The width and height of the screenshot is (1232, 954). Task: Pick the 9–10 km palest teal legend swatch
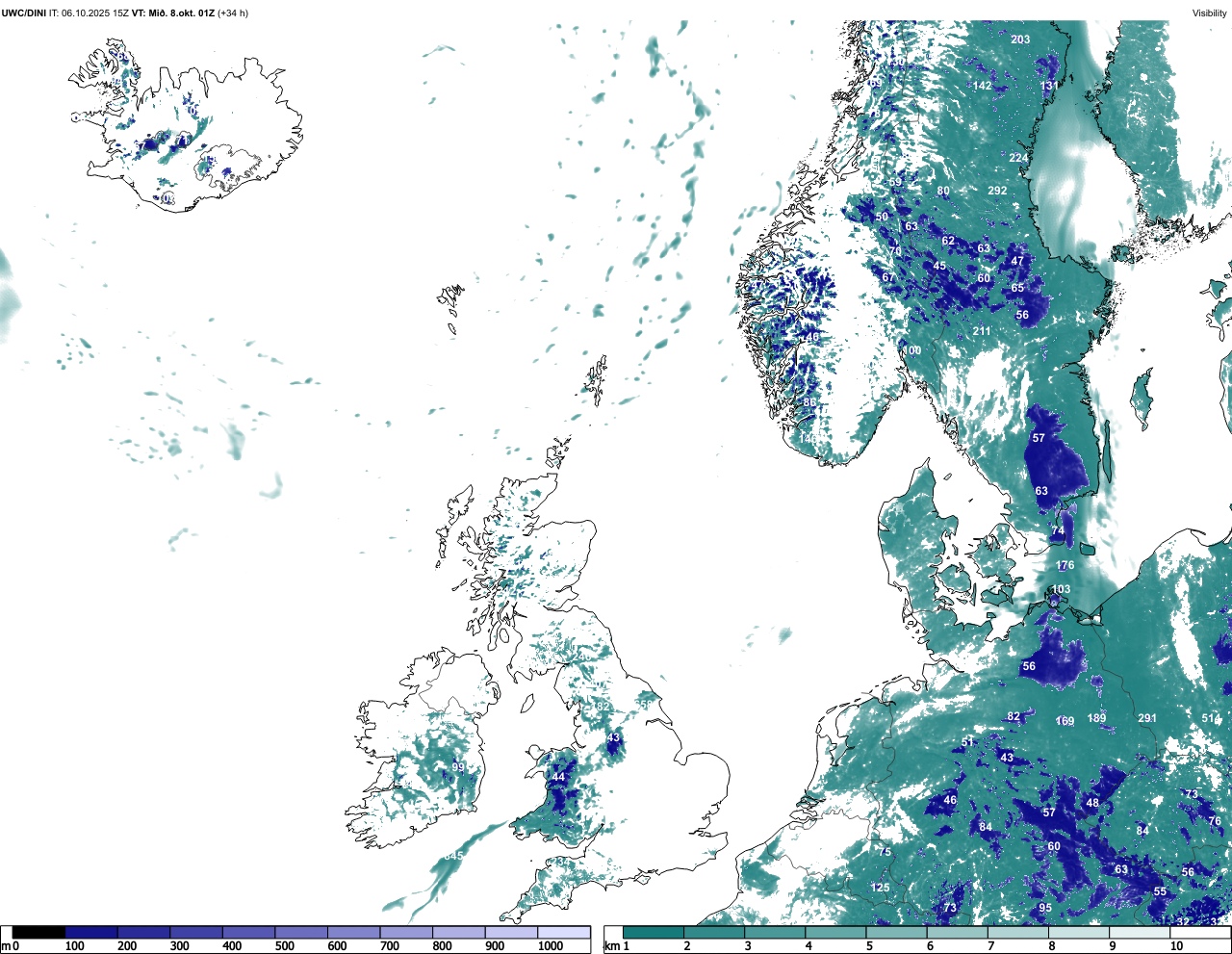click(1141, 933)
